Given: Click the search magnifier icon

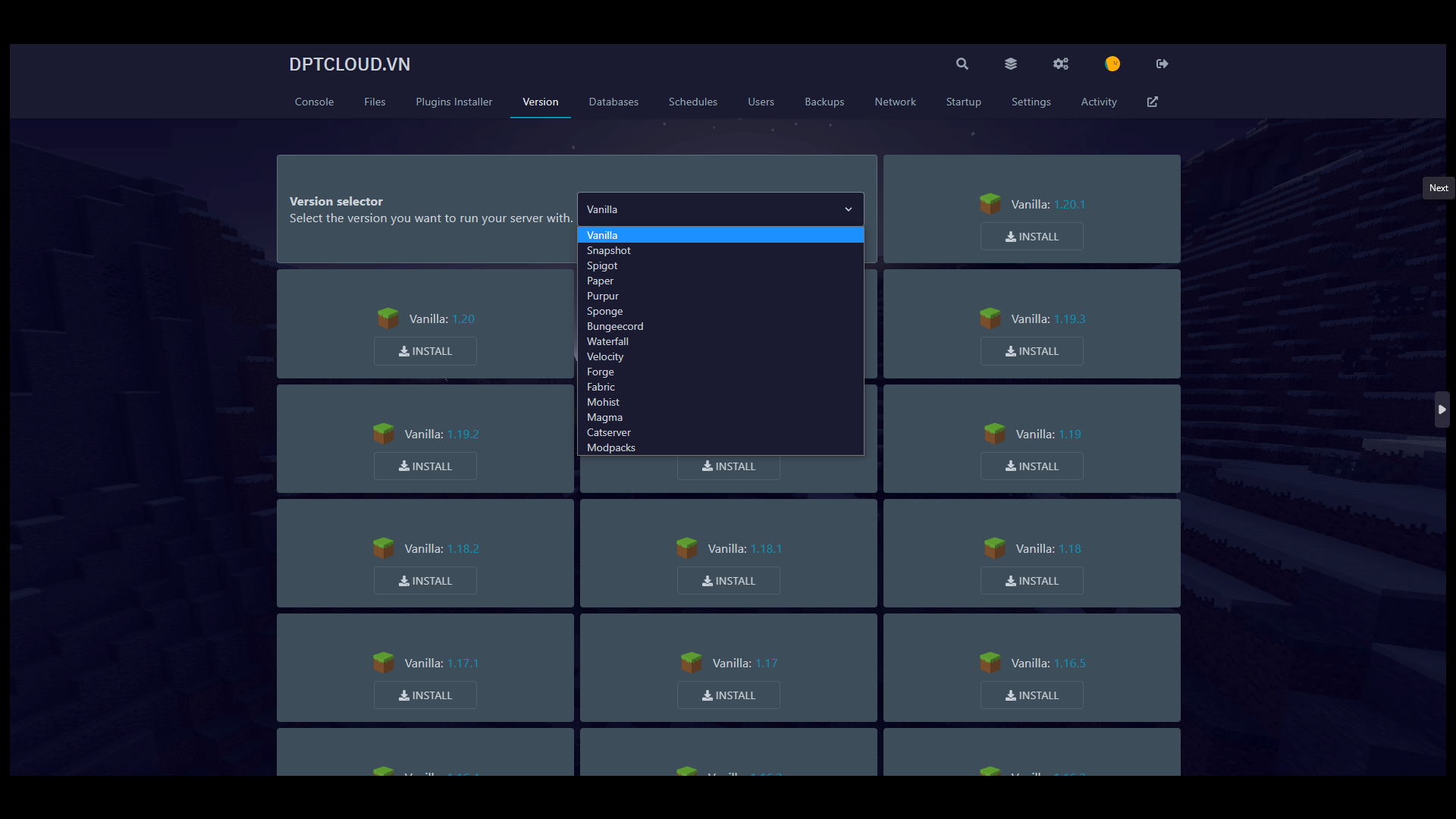Looking at the screenshot, I should 962,64.
